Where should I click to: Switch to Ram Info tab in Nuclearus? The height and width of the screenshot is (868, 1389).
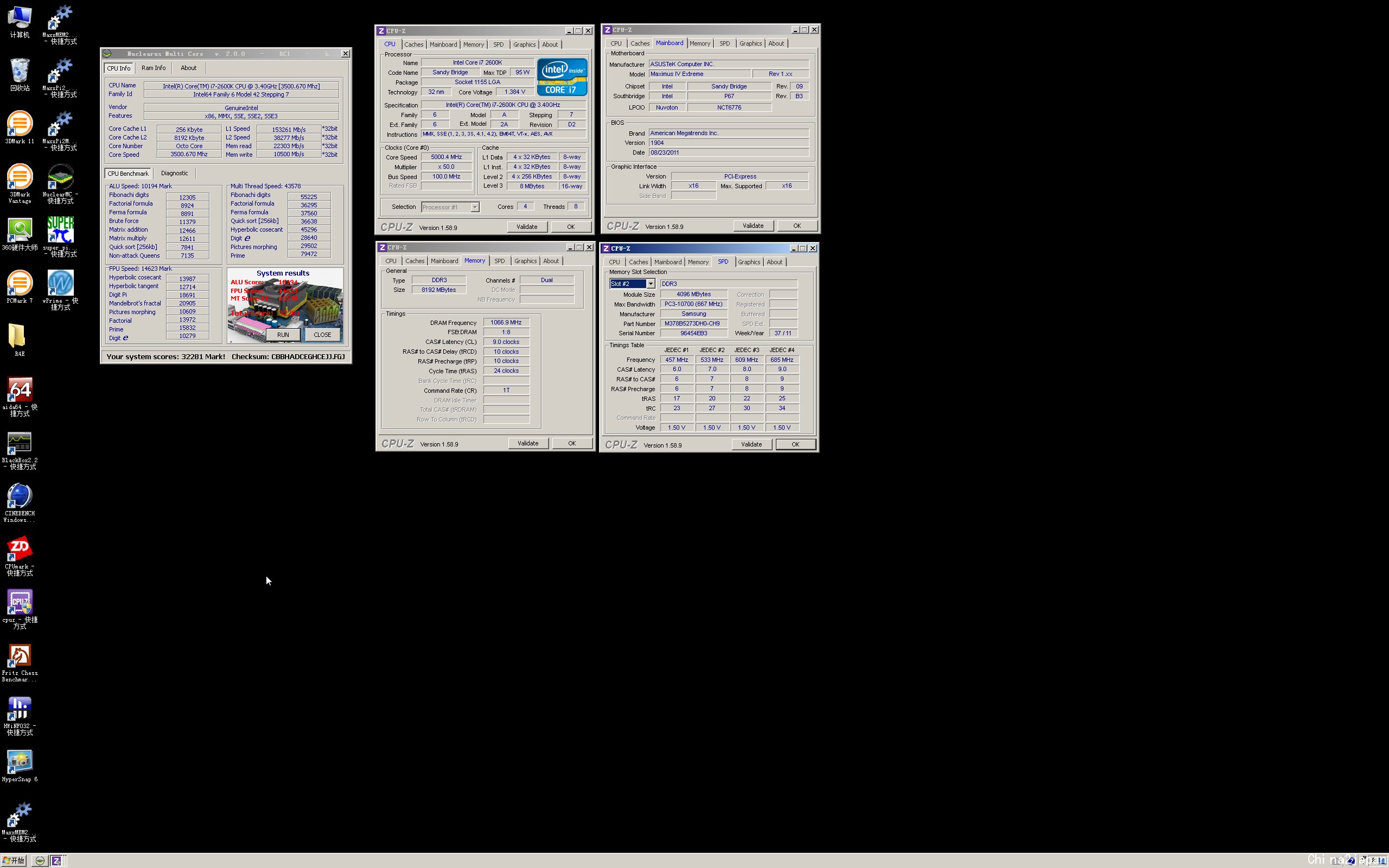pyautogui.click(x=153, y=68)
